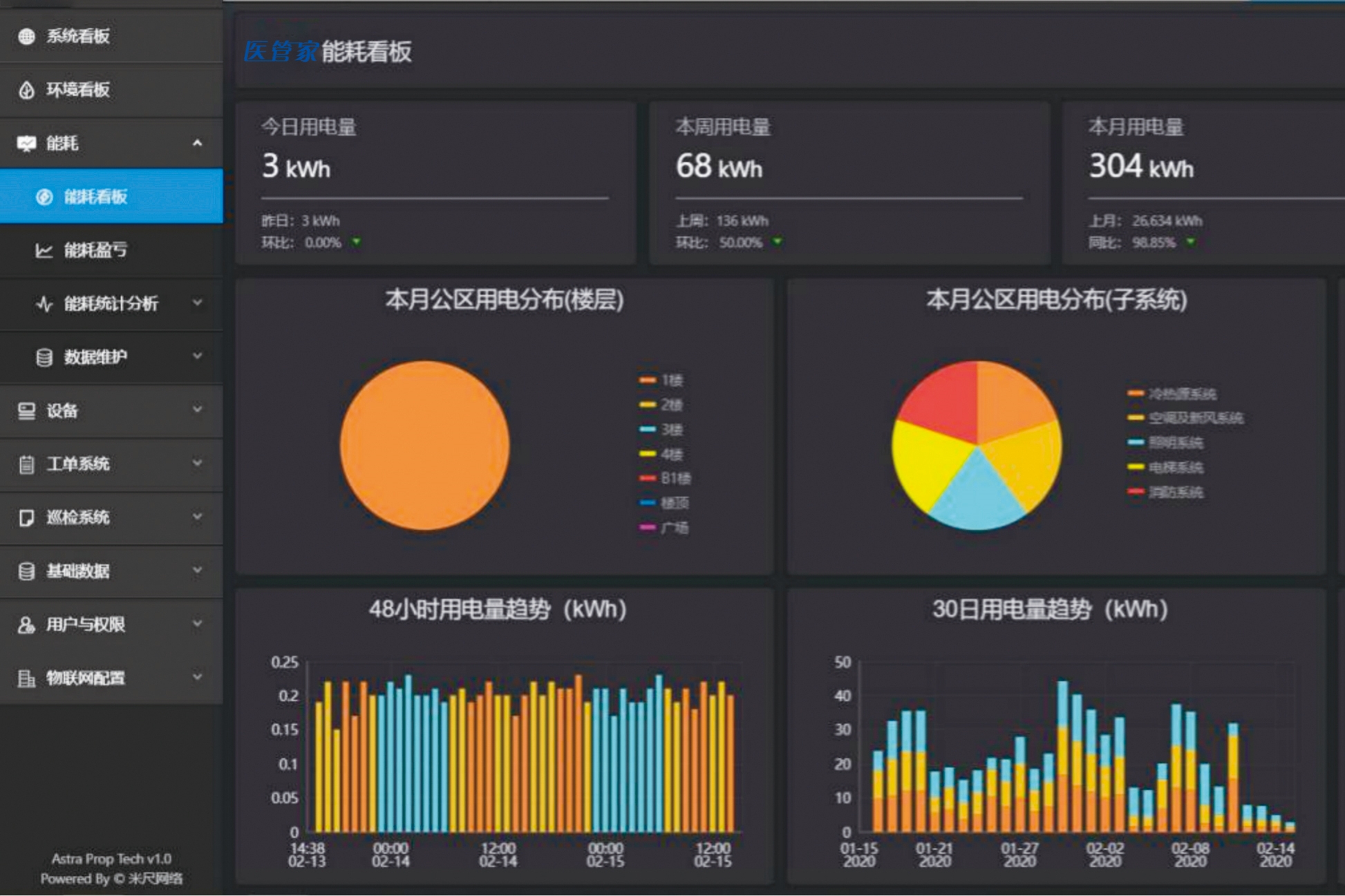Click the database icon beside 数据维护

point(44,357)
